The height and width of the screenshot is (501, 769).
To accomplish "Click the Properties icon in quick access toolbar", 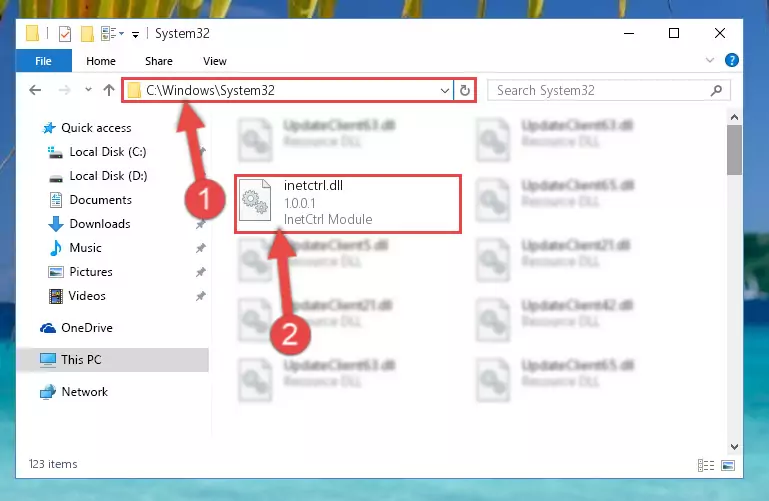I will pos(65,34).
